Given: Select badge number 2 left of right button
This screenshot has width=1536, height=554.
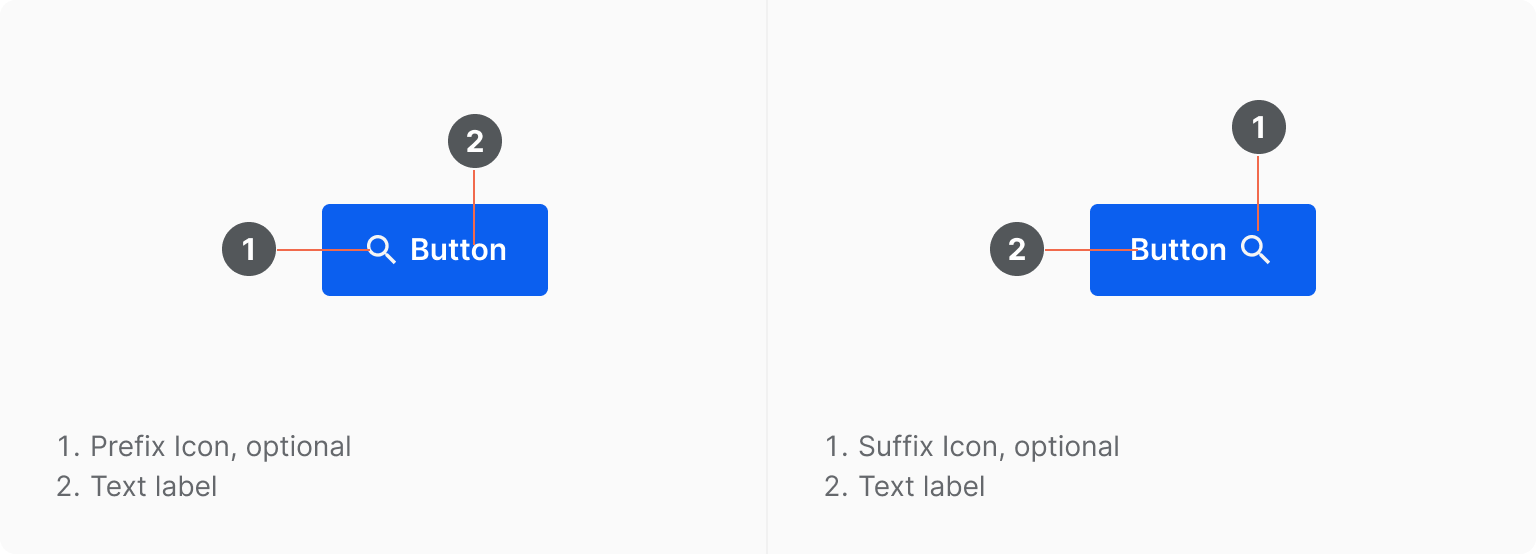Looking at the screenshot, I should click(x=1017, y=249).
